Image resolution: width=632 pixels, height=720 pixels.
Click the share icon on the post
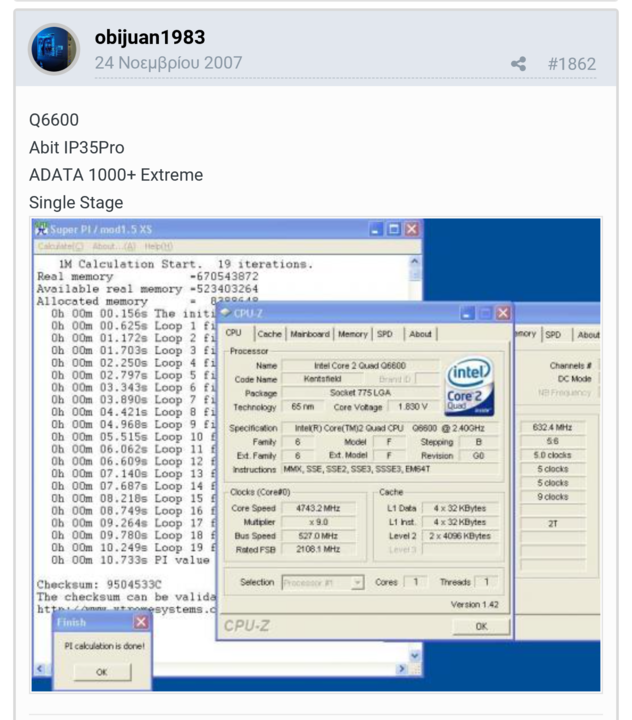tap(519, 64)
